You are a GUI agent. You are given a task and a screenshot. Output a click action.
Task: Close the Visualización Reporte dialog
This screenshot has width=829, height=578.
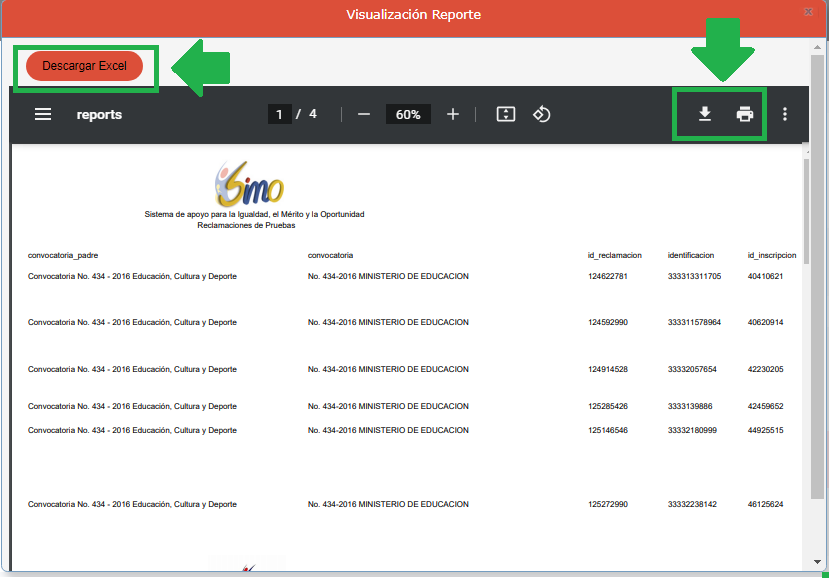(x=808, y=12)
